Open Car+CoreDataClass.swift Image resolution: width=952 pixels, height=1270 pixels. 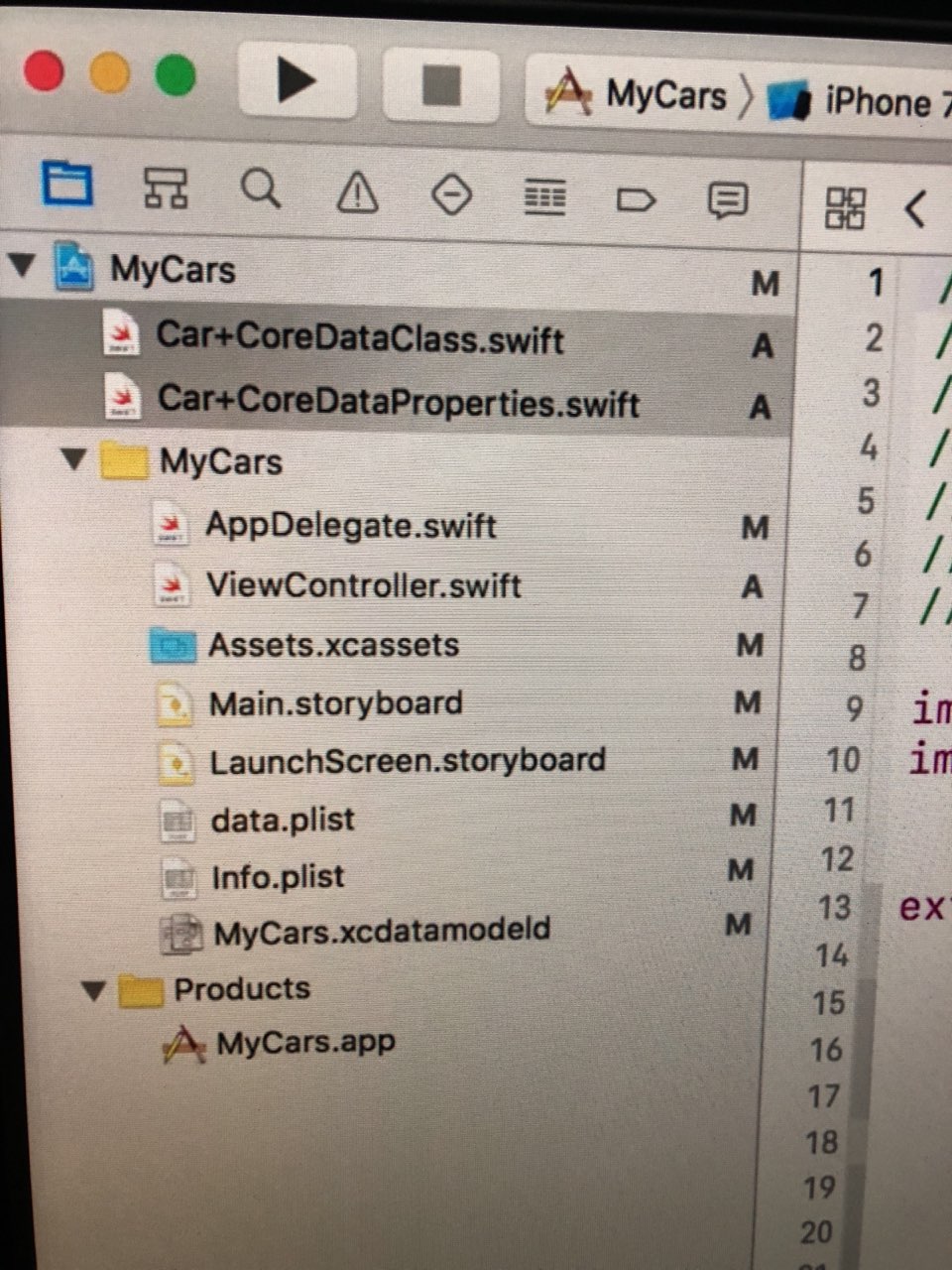pyautogui.click(x=360, y=337)
